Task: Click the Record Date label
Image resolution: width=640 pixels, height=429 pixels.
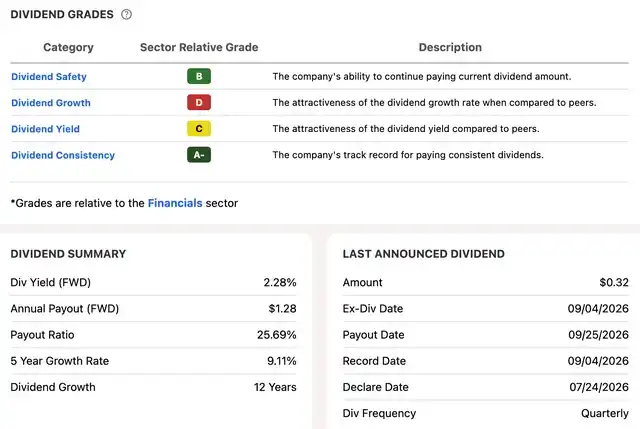Action: (x=374, y=361)
